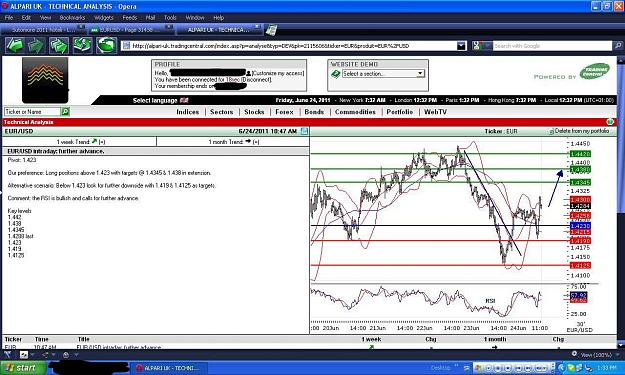Click the green book icon in Website Demo

[x=336, y=74]
